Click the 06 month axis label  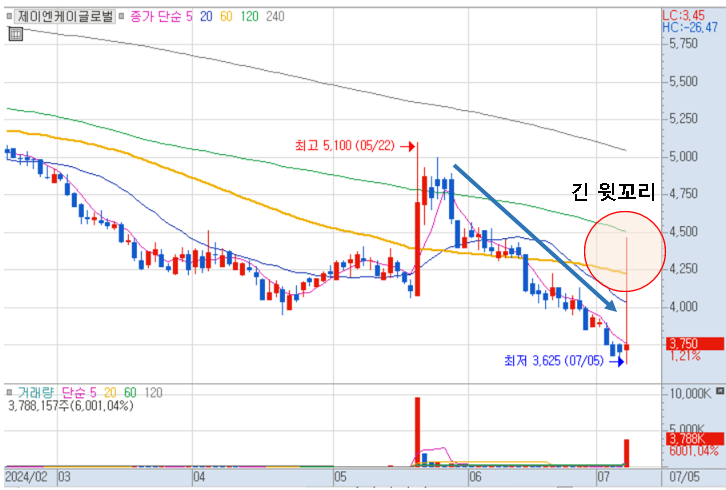[475, 477]
